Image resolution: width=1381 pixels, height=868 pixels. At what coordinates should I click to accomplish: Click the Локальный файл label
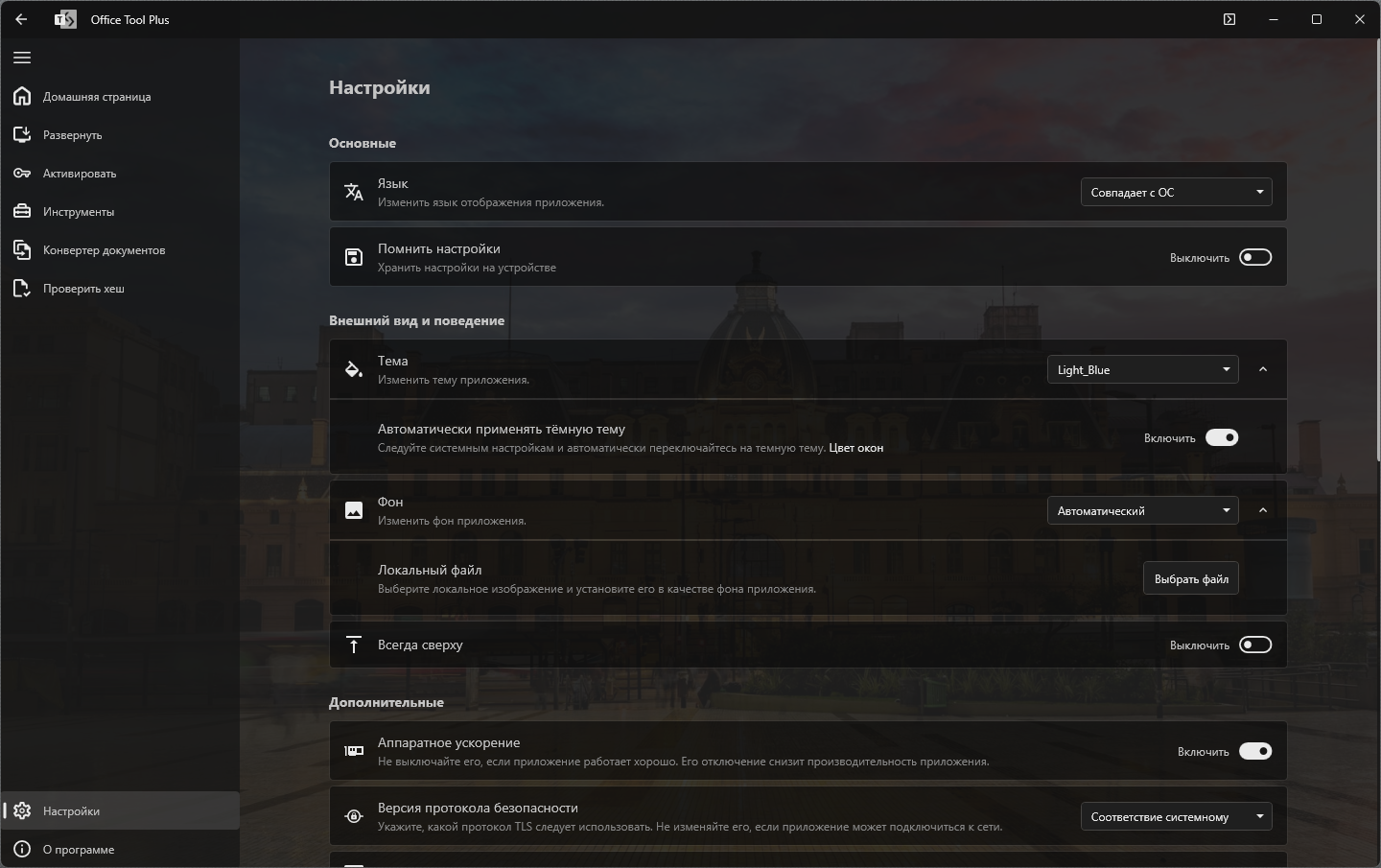click(x=430, y=570)
